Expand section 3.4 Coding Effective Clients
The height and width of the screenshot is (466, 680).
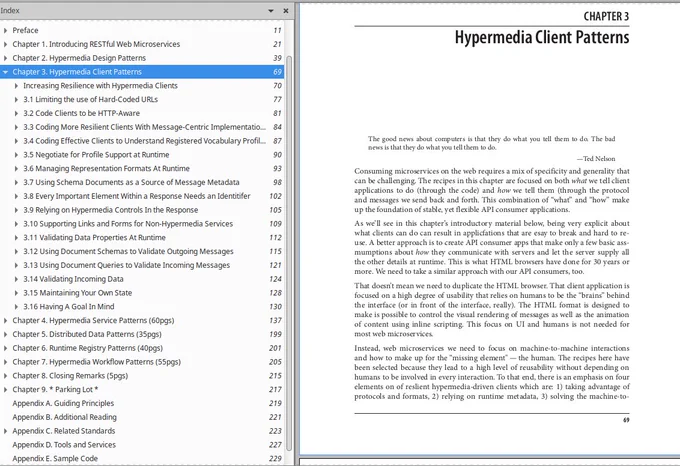coord(16,141)
